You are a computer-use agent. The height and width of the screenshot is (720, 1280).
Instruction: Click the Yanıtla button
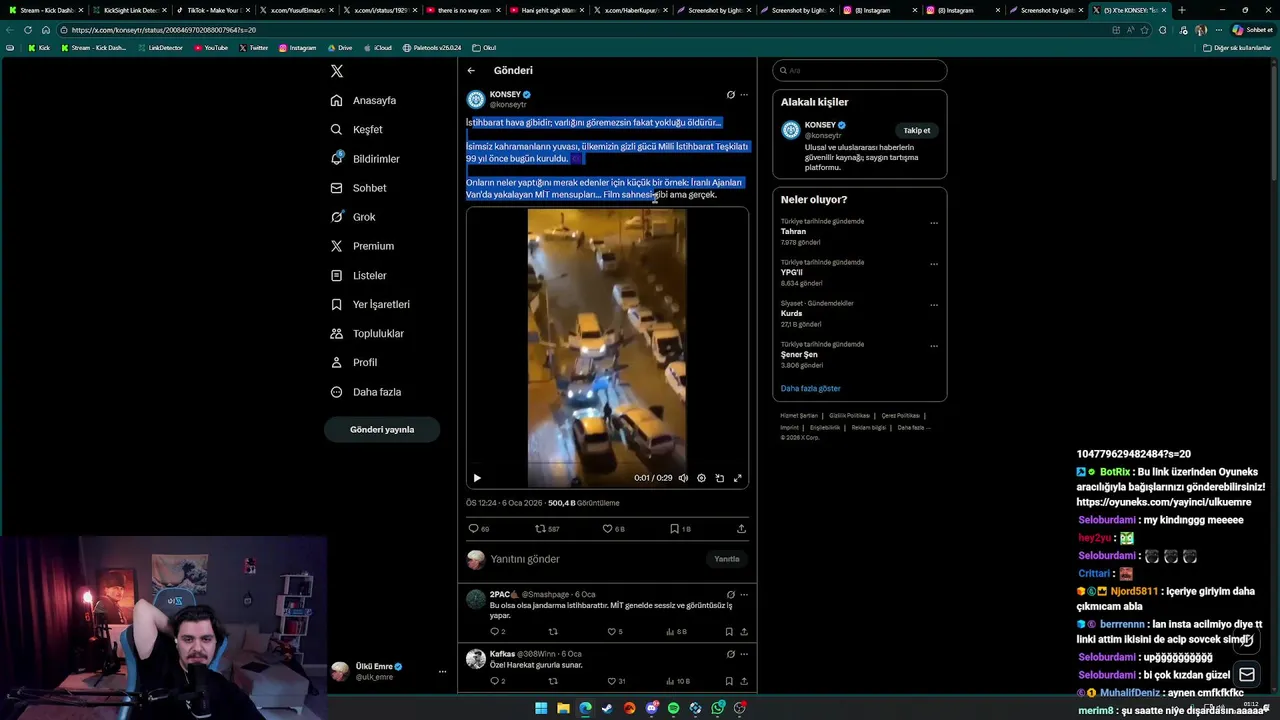click(x=727, y=559)
